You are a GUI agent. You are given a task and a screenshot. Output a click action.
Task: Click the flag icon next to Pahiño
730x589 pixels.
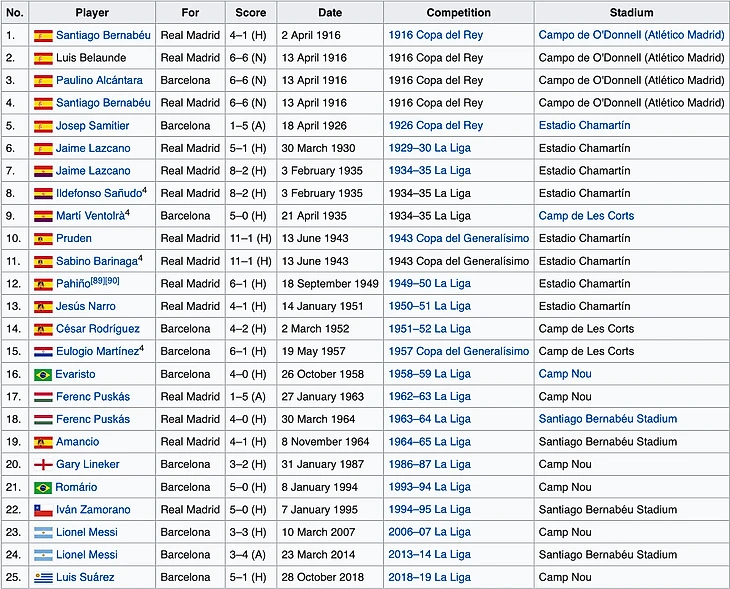[43, 284]
